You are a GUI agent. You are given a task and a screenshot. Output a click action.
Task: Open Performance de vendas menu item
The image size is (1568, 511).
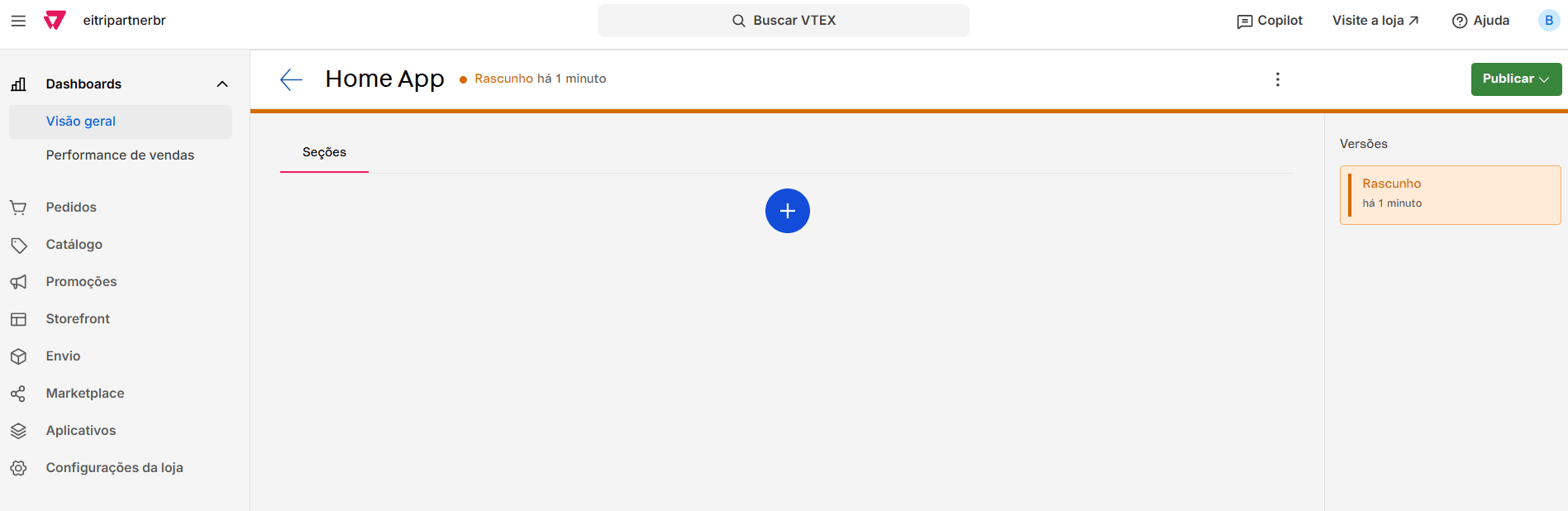[x=120, y=155]
